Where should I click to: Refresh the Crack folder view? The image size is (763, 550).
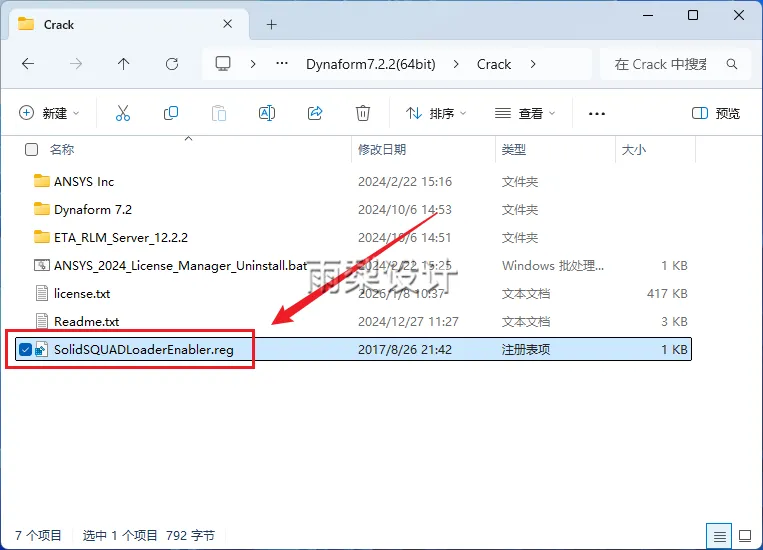[x=172, y=64]
